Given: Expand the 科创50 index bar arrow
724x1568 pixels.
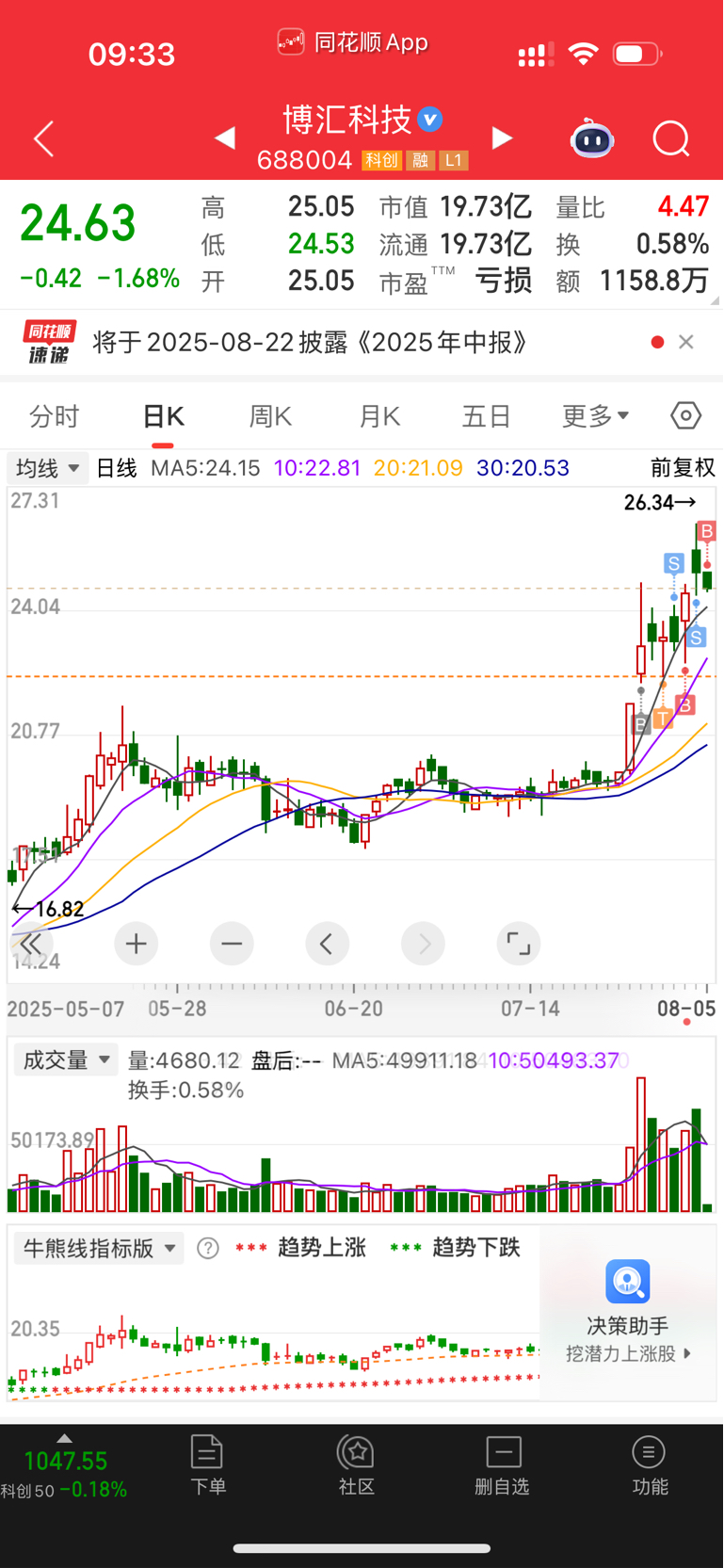Looking at the screenshot, I should coord(64,1438).
